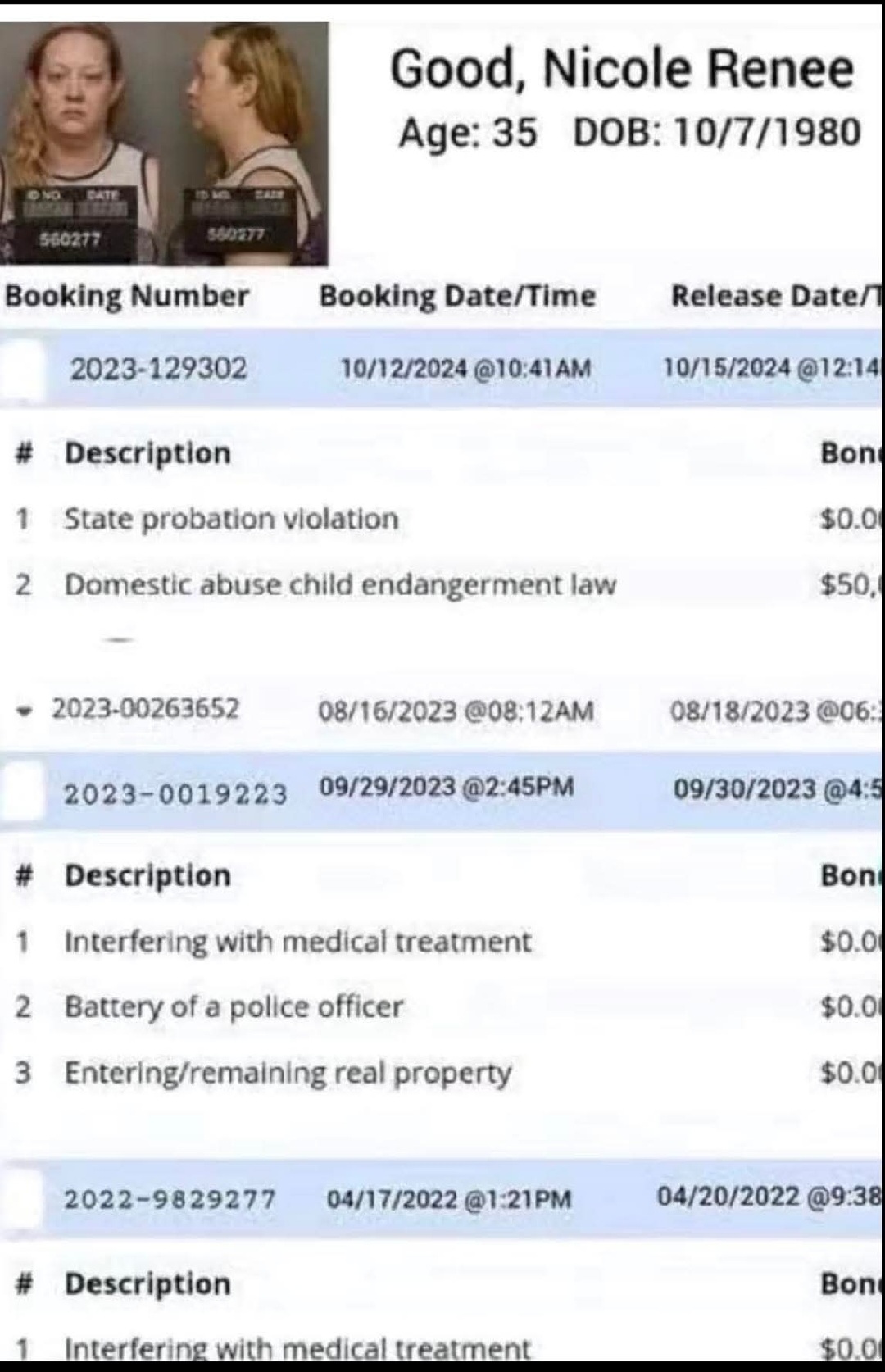Click the booking date 08/16/2023 @08:12AM
Screen dimensions: 885x1372
456,711
